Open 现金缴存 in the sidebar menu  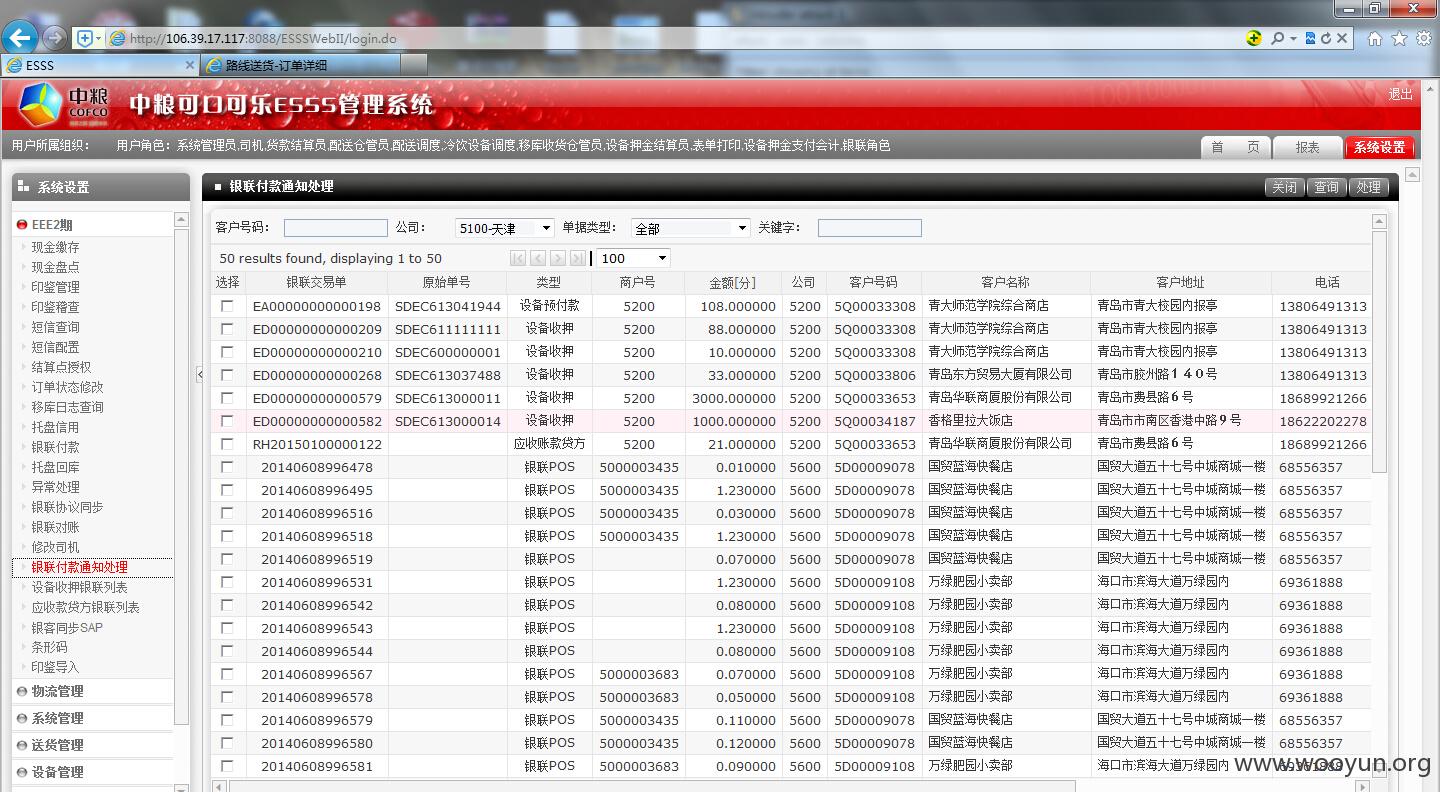[55, 247]
